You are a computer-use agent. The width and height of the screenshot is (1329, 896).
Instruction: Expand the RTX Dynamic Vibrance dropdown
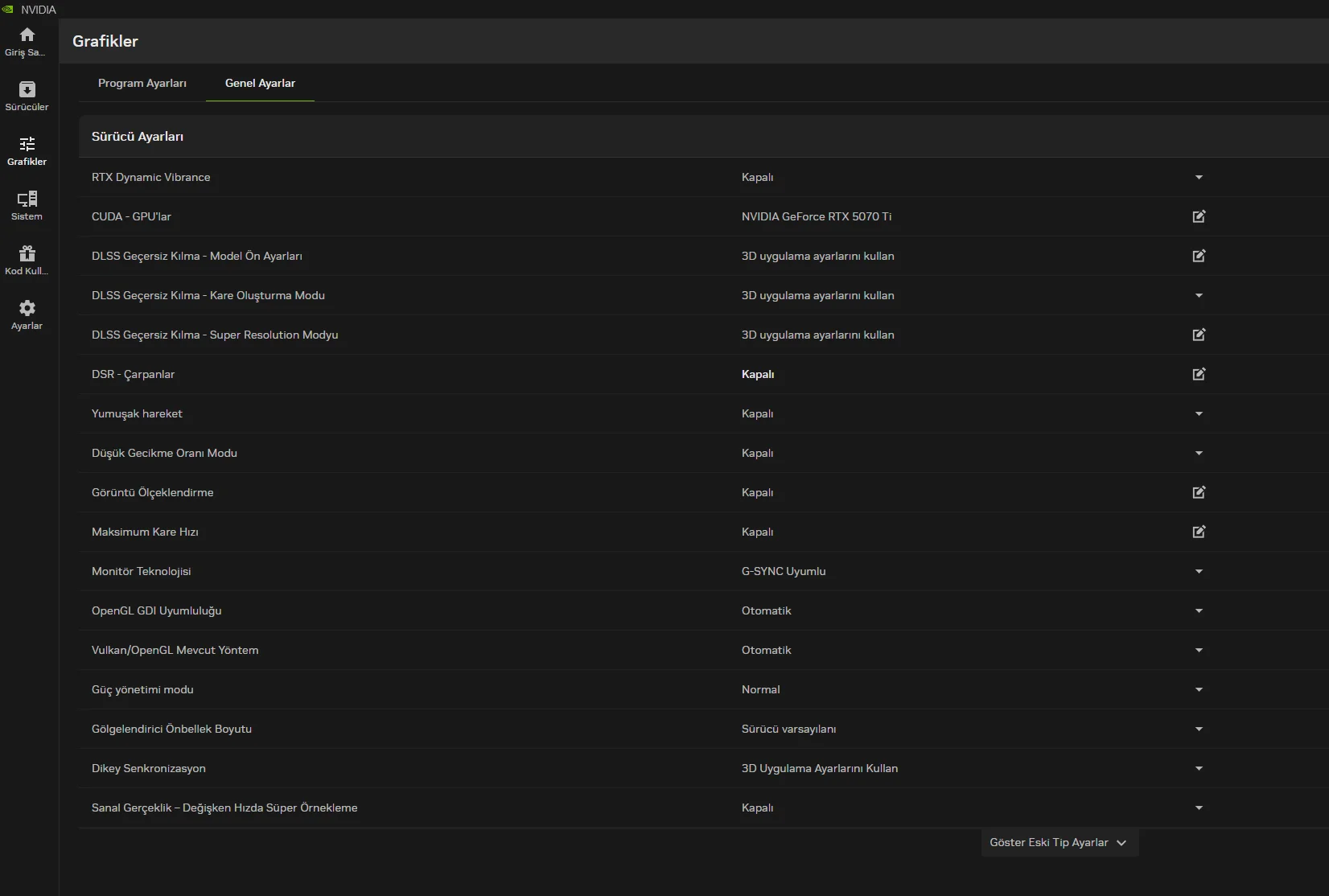pyautogui.click(x=1199, y=177)
